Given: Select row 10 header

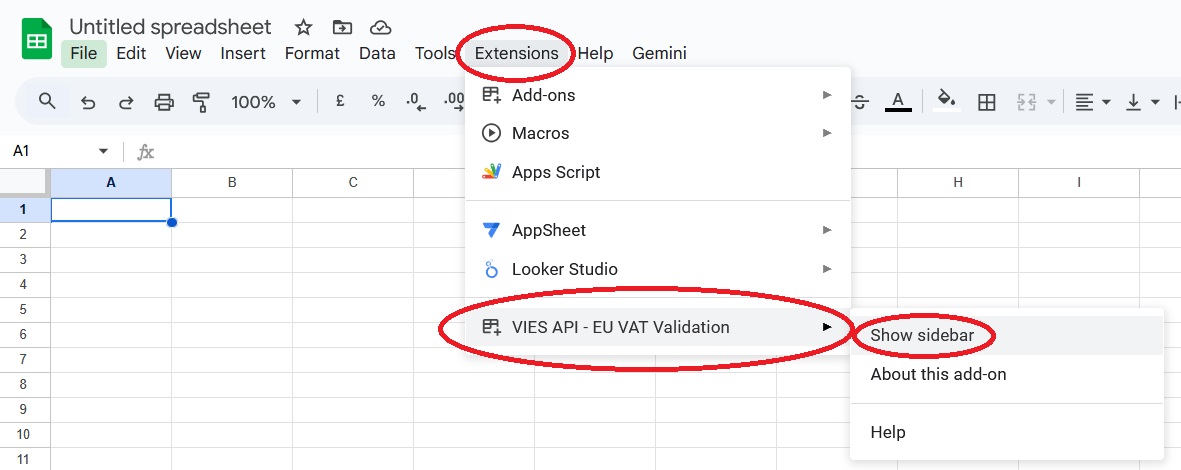Looking at the screenshot, I should [x=24, y=434].
